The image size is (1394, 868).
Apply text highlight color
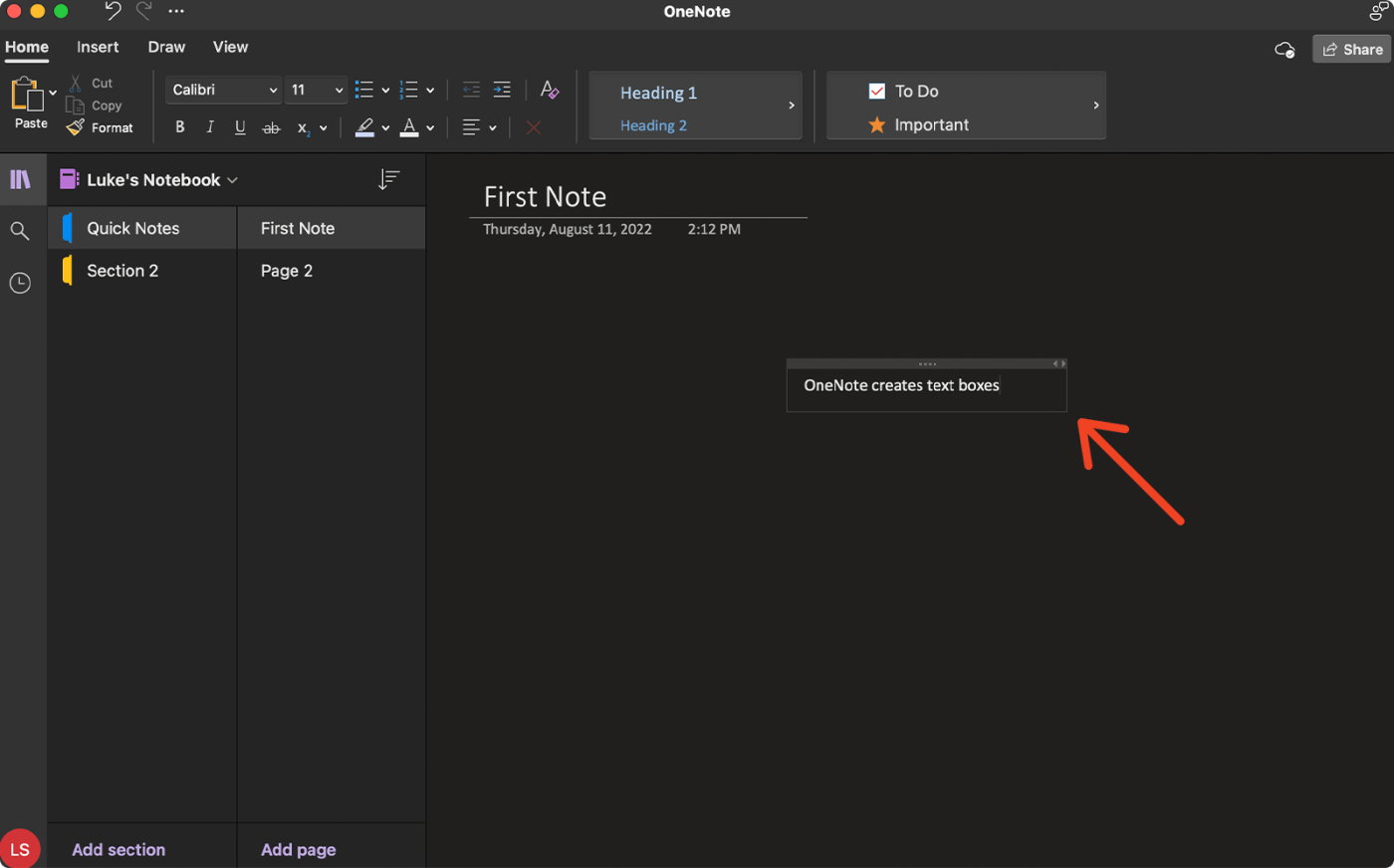tap(364, 127)
